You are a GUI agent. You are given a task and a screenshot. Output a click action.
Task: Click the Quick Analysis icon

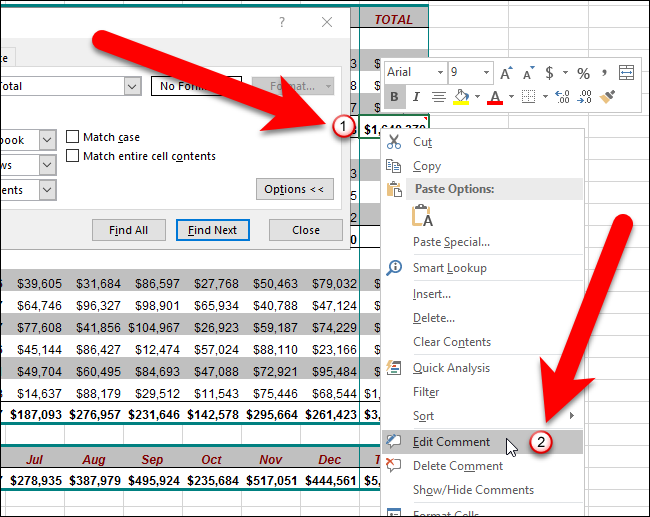click(x=393, y=367)
